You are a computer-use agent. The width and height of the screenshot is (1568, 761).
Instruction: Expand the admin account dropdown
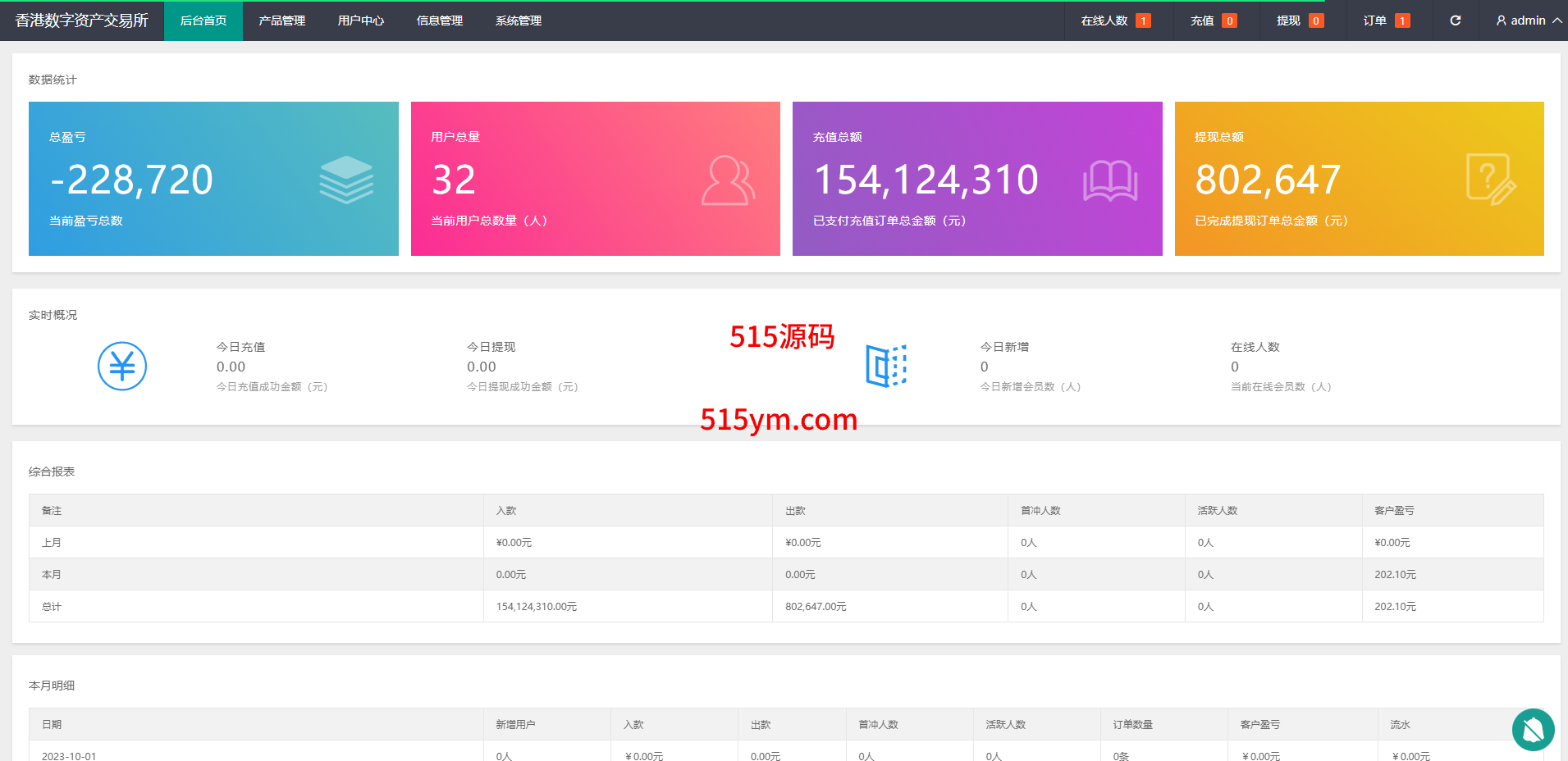pos(1556,21)
